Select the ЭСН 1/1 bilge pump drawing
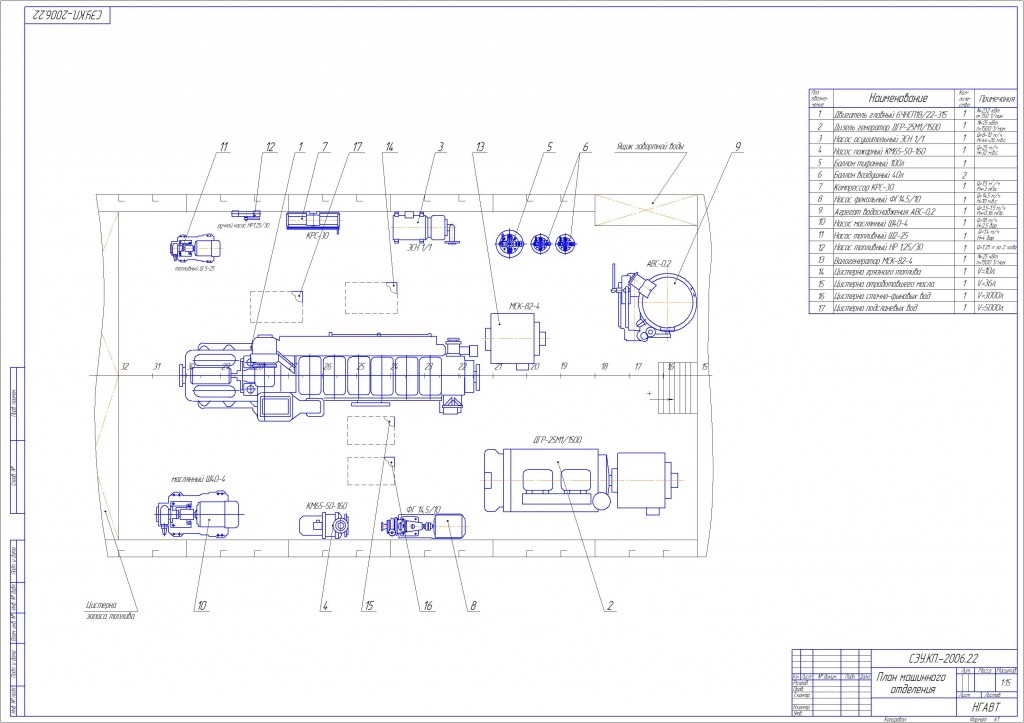The height and width of the screenshot is (723, 1024). tap(426, 228)
